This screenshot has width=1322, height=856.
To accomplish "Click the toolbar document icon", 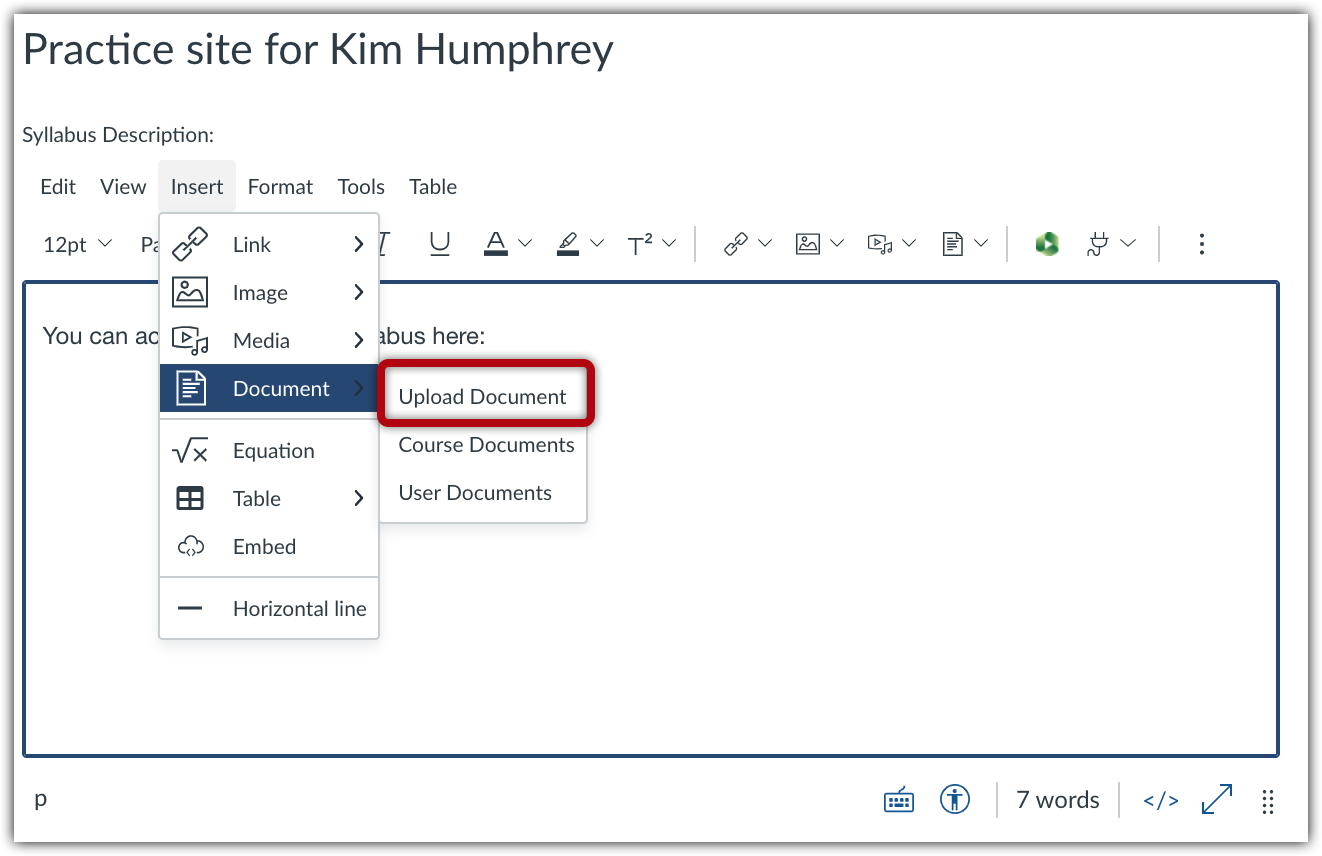I will (952, 244).
